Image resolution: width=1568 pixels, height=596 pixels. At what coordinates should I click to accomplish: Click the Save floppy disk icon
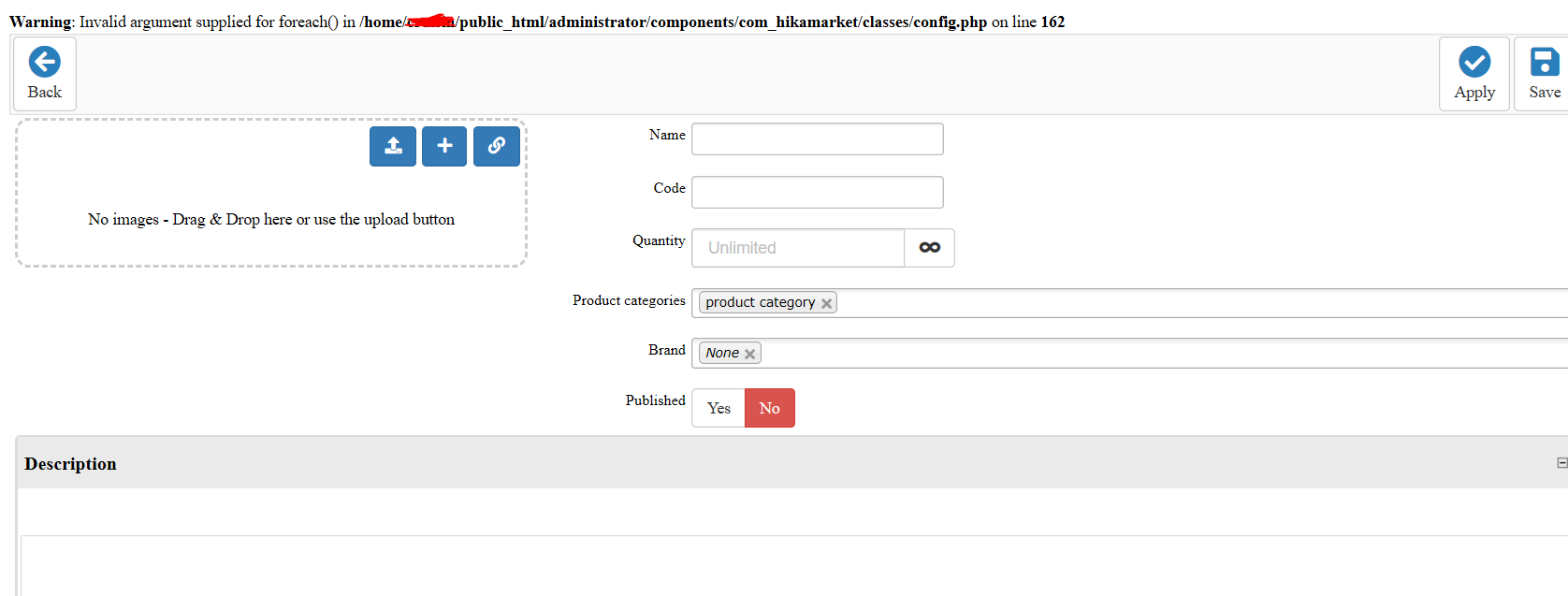click(x=1544, y=63)
